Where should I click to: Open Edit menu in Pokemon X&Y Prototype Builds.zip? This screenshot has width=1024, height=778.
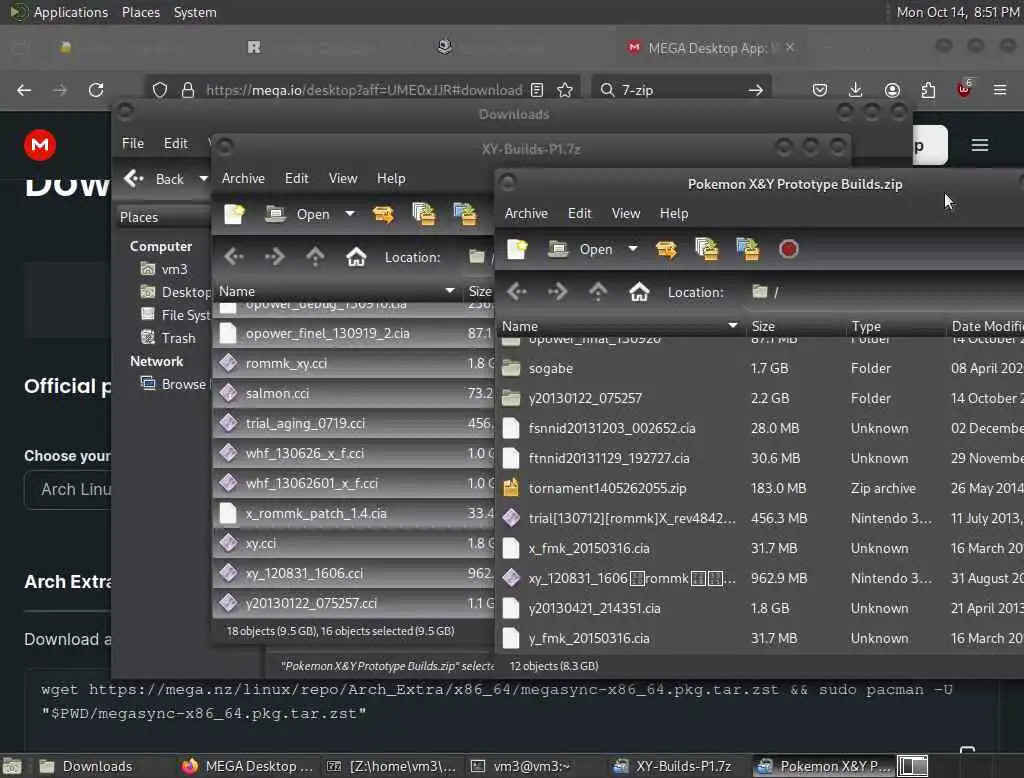point(579,213)
